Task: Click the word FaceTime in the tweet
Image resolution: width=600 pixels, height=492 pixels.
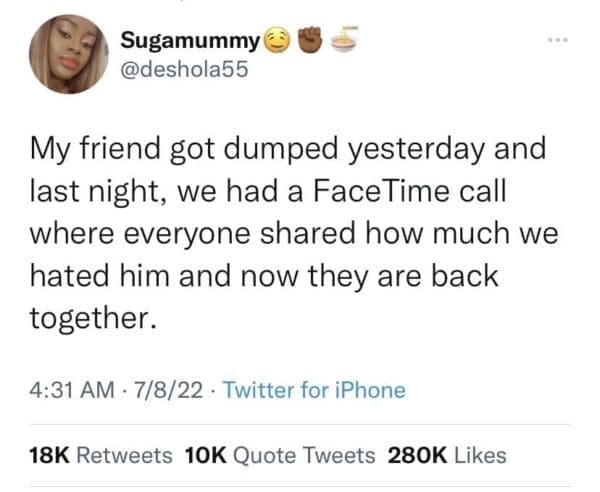Action: (324, 196)
